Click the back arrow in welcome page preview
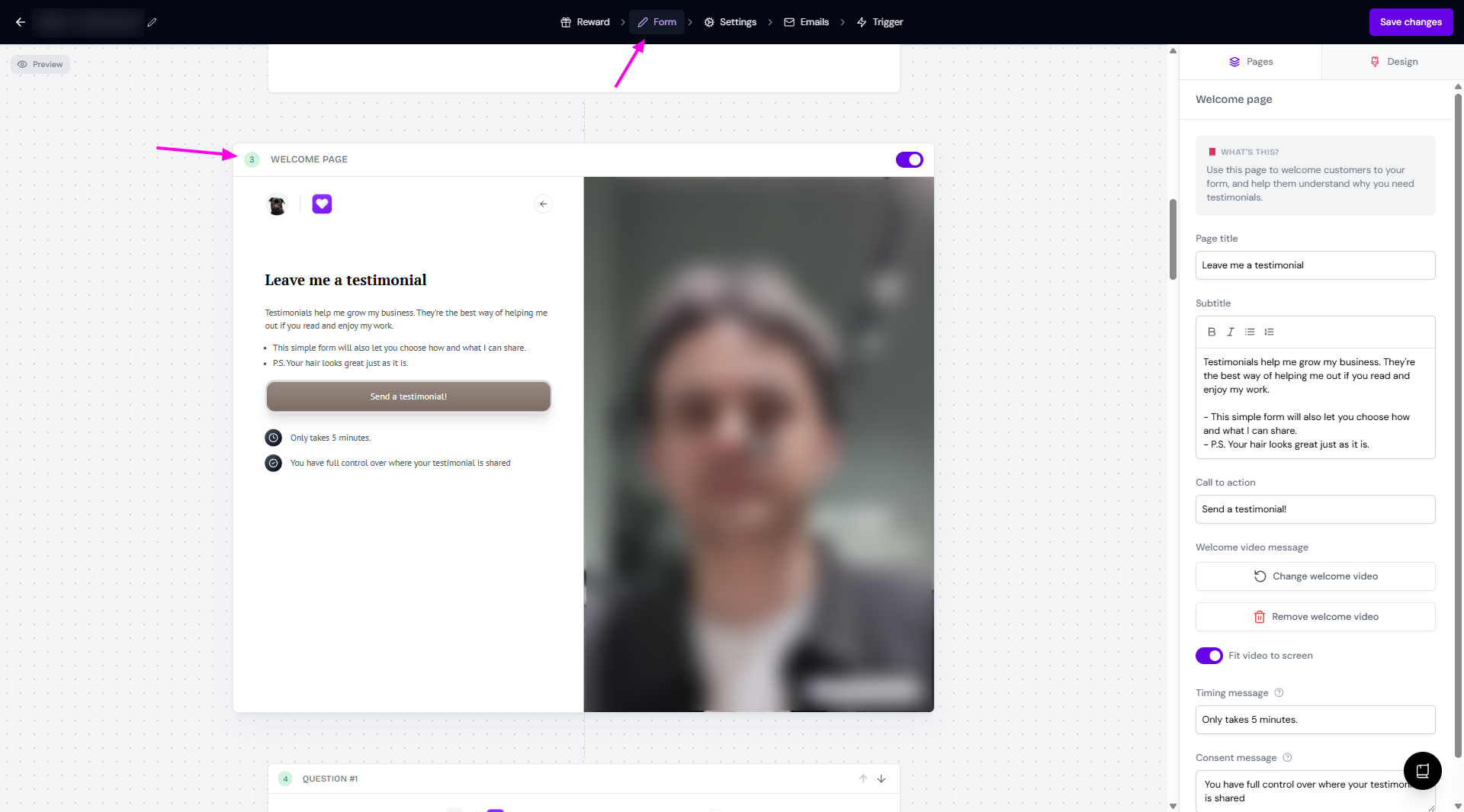The width and height of the screenshot is (1464, 812). click(543, 204)
